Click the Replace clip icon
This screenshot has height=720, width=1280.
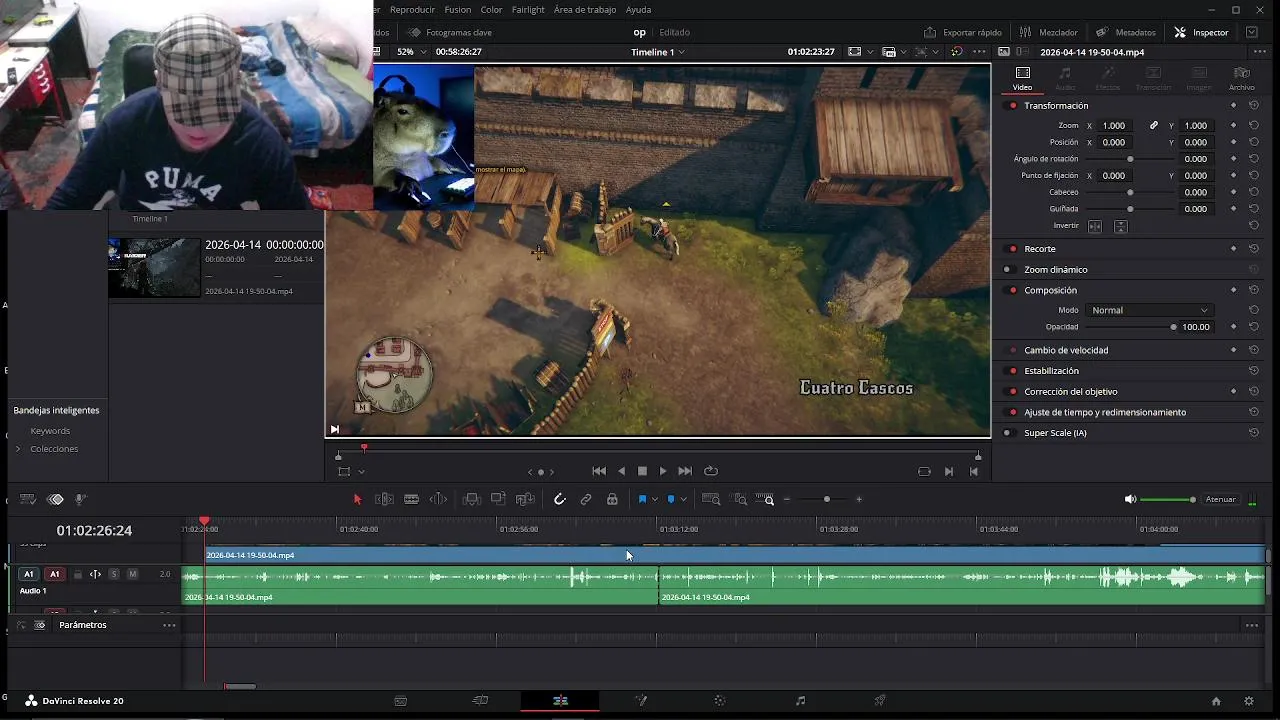tap(525, 499)
